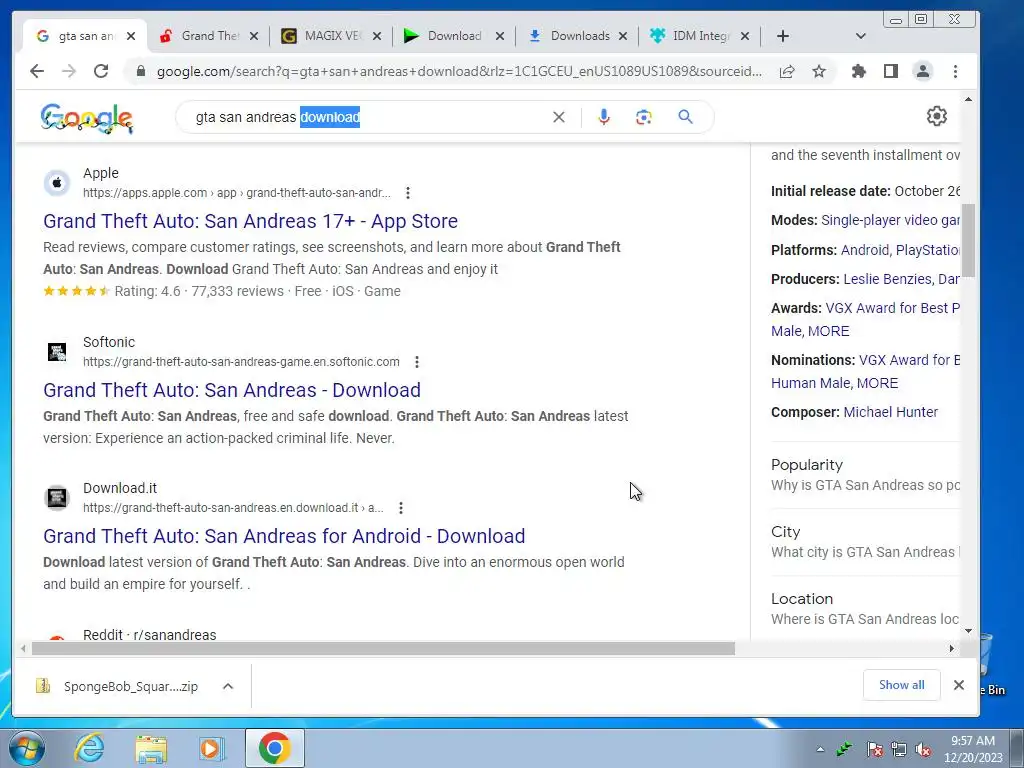The image size is (1024, 768).
Task: Click the horizontal scrollbar thumb
Action: point(383,648)
